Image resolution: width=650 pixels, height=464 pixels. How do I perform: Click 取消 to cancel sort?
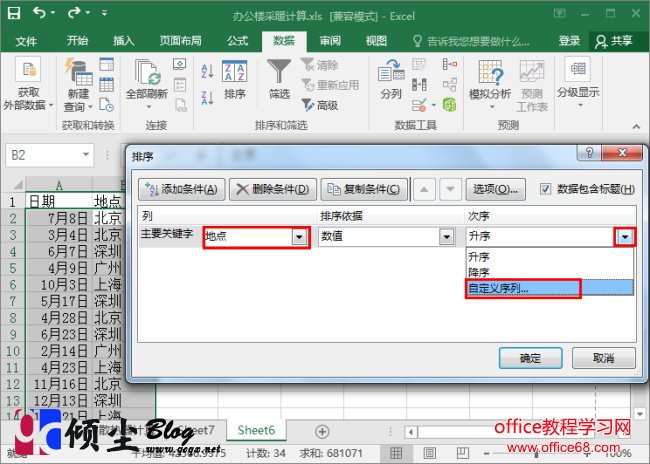pyautogui.click(x=604, y=358)
